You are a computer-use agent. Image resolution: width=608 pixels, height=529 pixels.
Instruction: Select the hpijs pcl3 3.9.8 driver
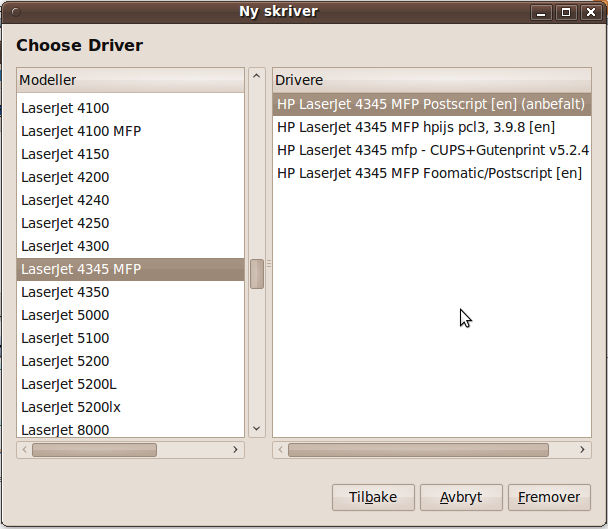[x=415, y=127]
